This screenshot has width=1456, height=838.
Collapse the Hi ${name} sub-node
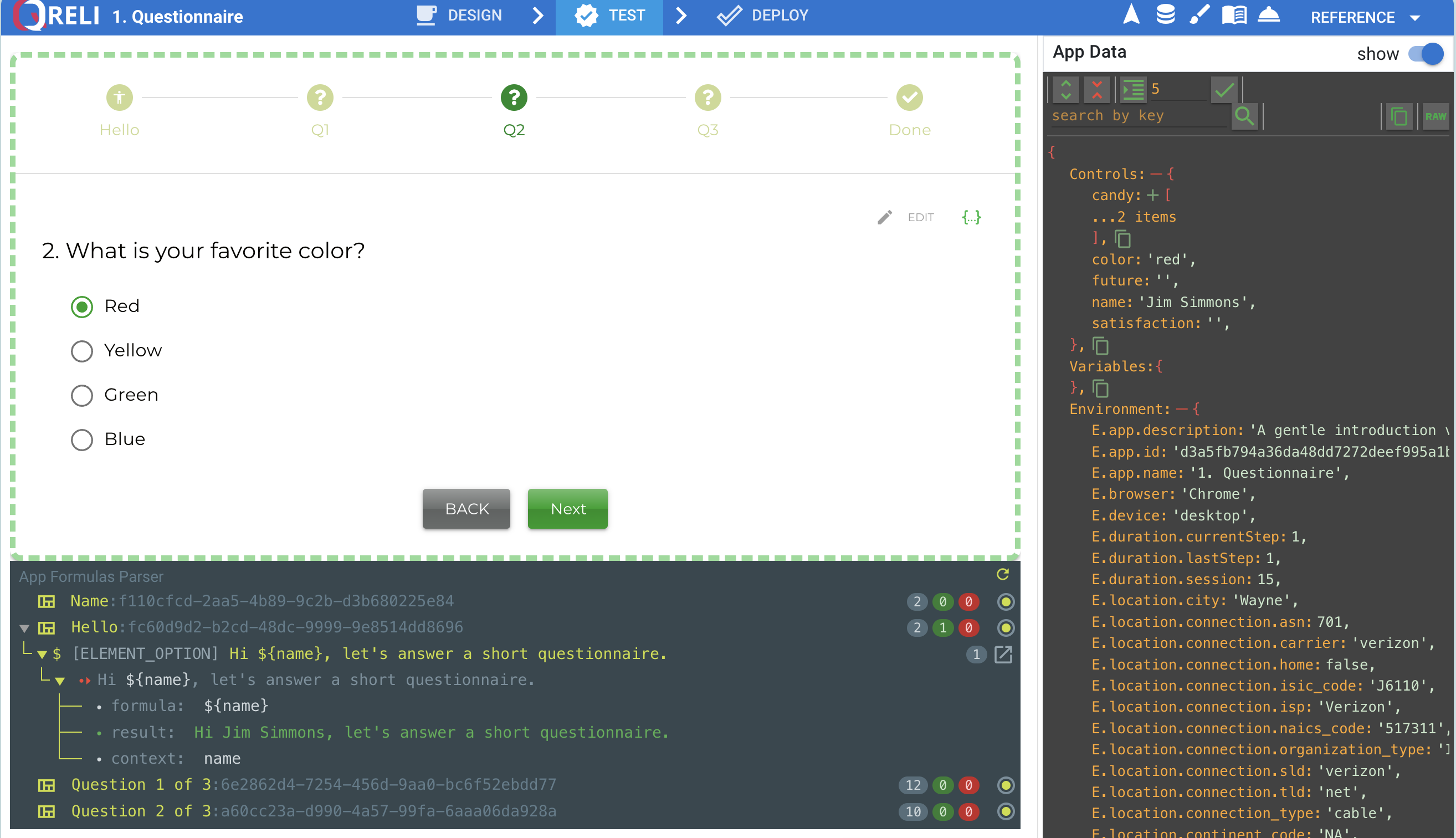click(x=60, y=681)
